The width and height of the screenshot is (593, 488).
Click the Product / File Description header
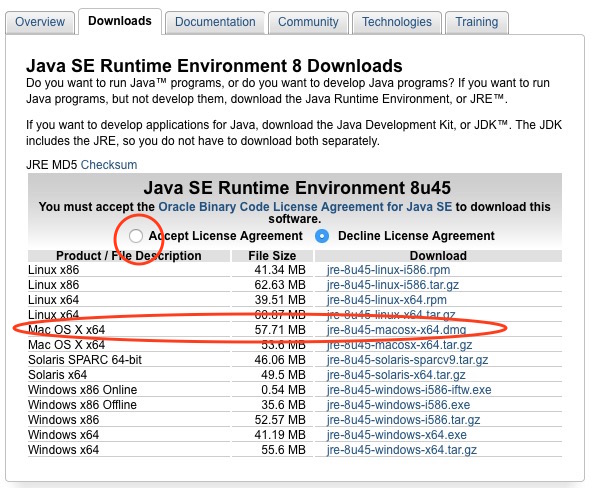(129, 256)
